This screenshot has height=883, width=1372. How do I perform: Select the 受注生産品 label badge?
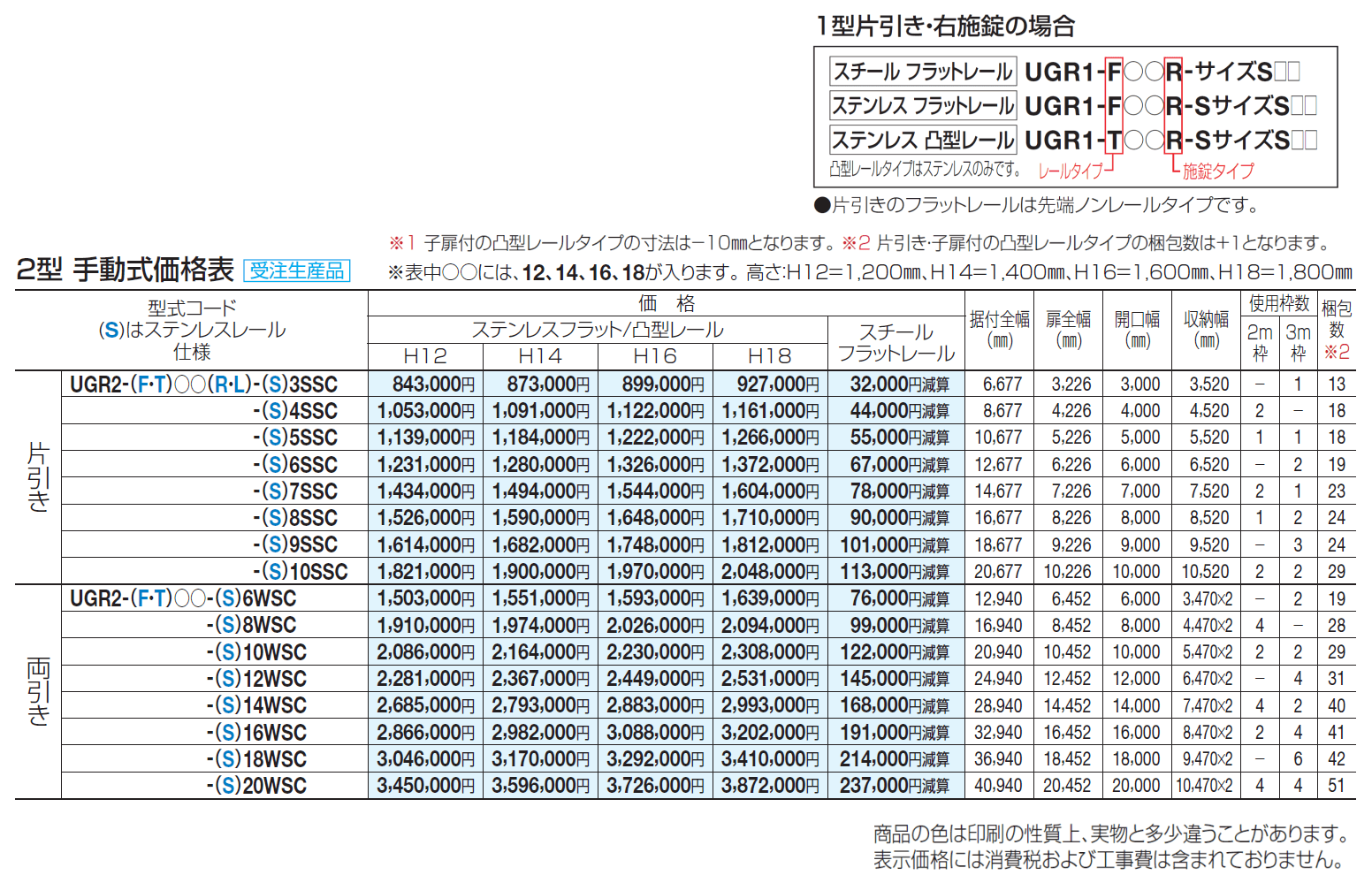(x=295, y=270)
